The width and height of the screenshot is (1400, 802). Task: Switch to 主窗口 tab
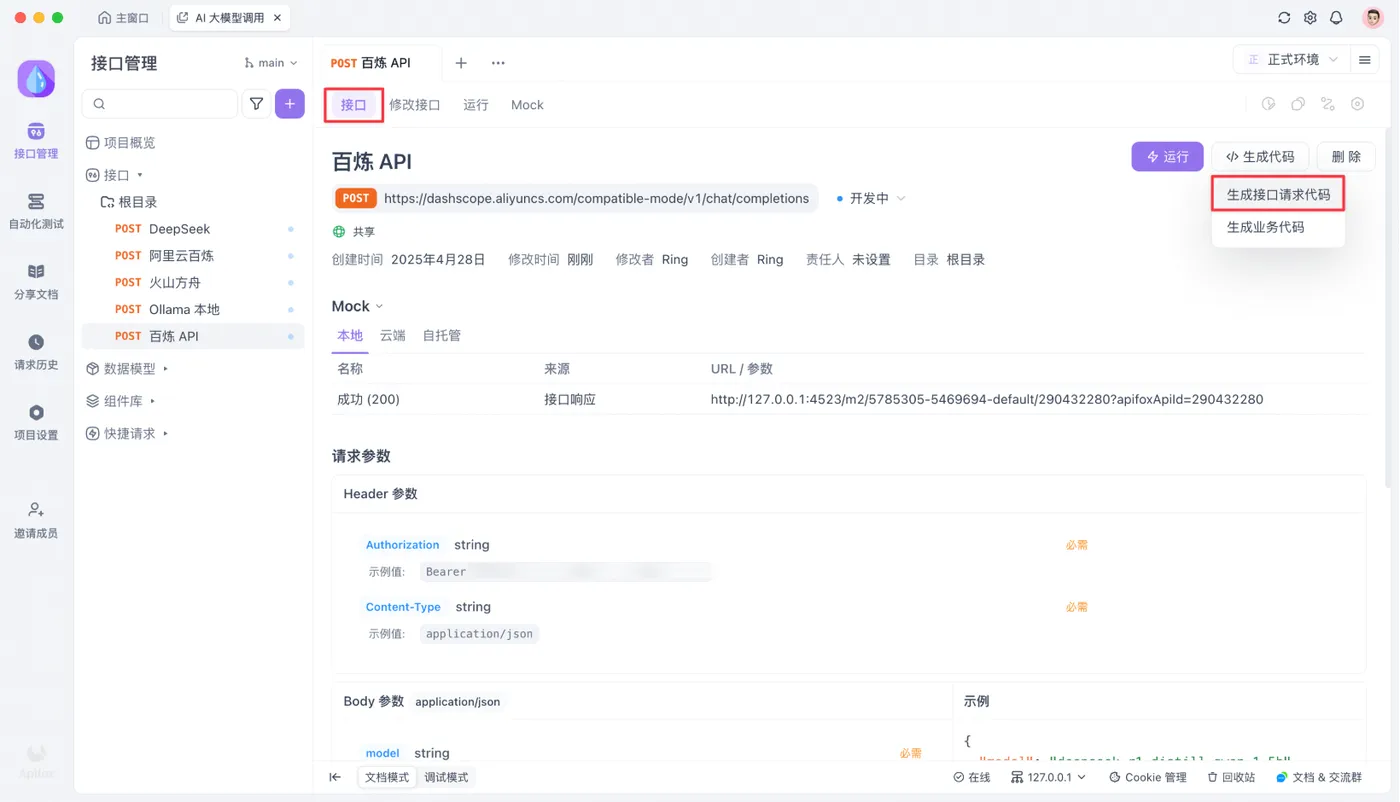point(124,18)
